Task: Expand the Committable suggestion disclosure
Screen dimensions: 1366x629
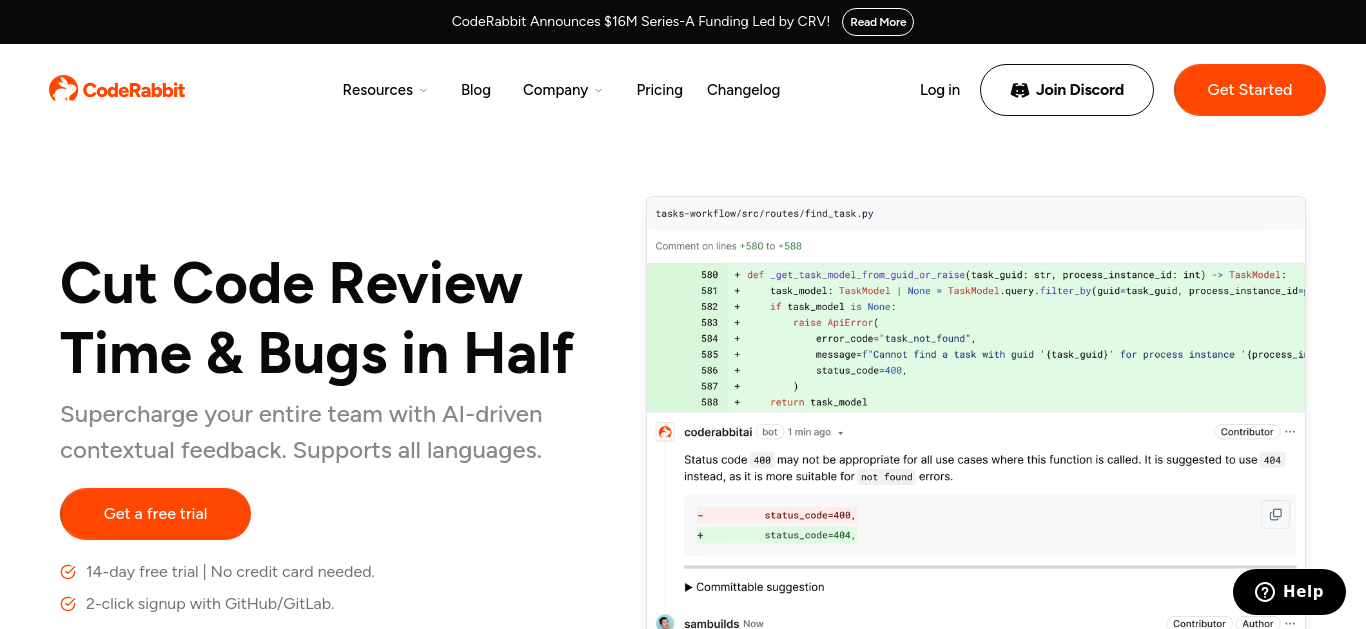Action: (x=755, y=587)
